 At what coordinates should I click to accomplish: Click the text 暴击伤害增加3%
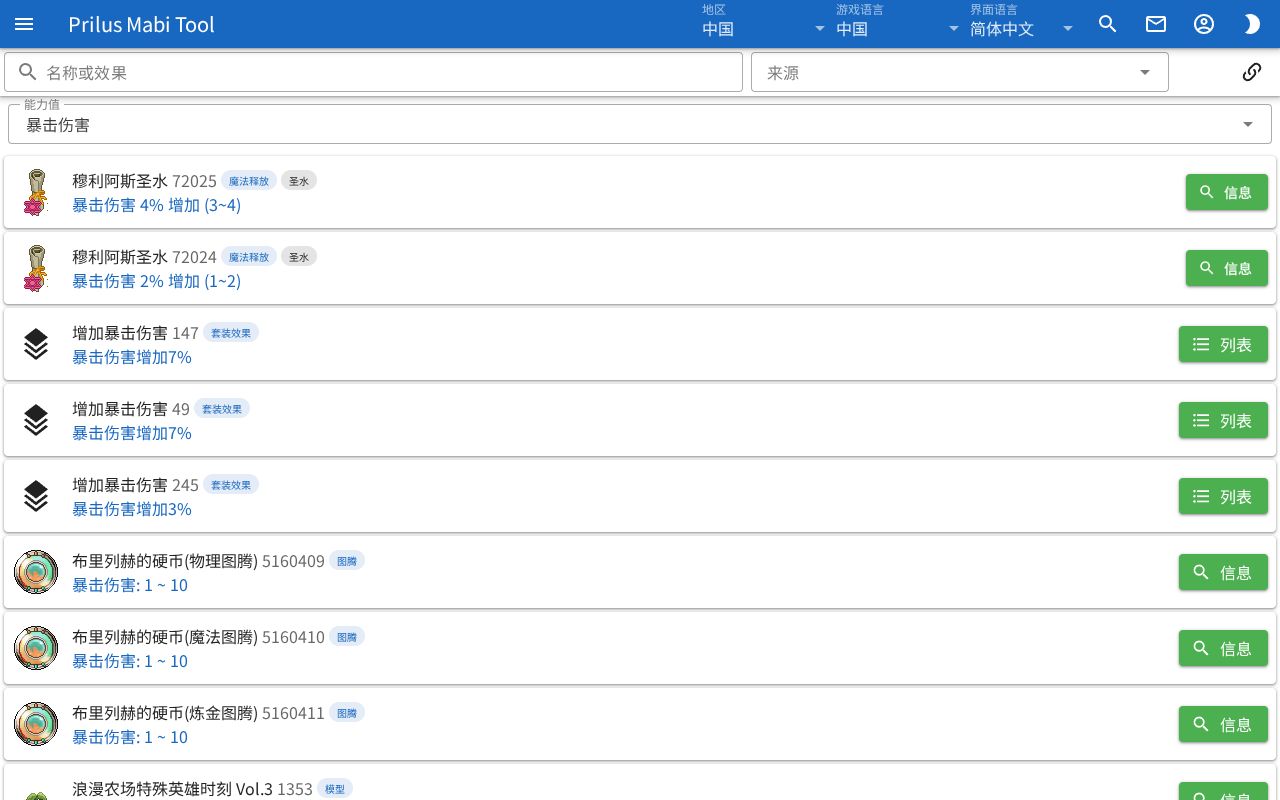tap(132, 509)
